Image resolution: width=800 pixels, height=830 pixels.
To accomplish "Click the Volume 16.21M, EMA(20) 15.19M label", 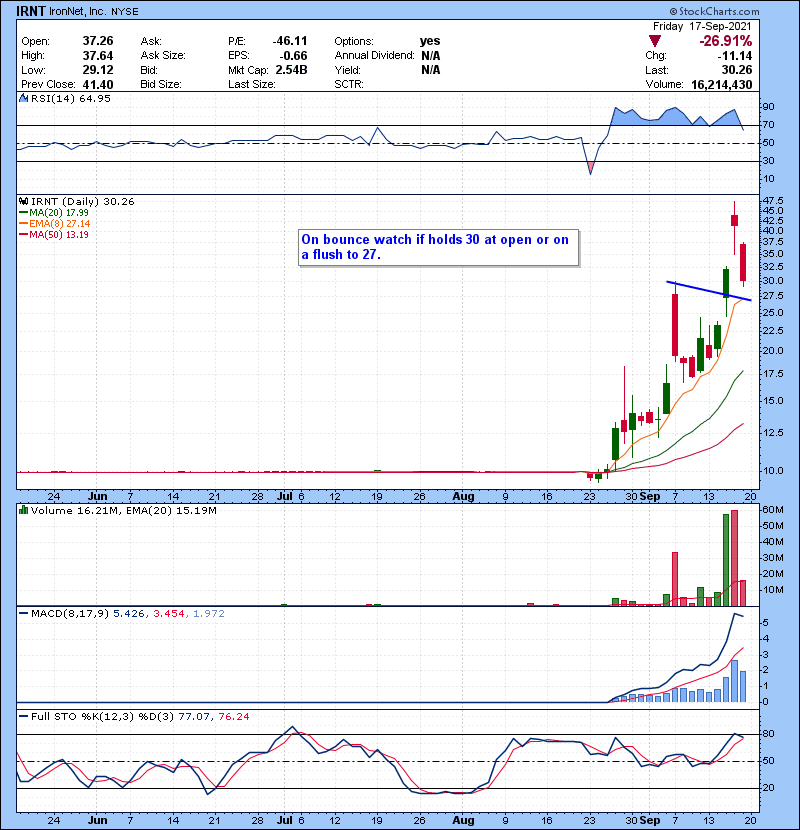I will [124, 510].
